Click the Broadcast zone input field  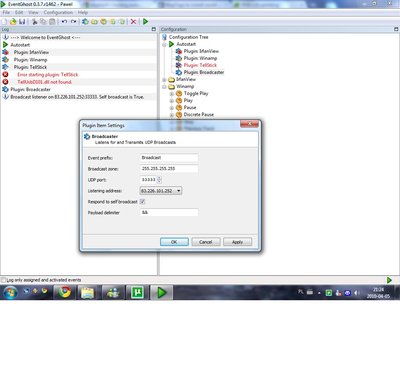pyautogui.click(x=169, y=169)
